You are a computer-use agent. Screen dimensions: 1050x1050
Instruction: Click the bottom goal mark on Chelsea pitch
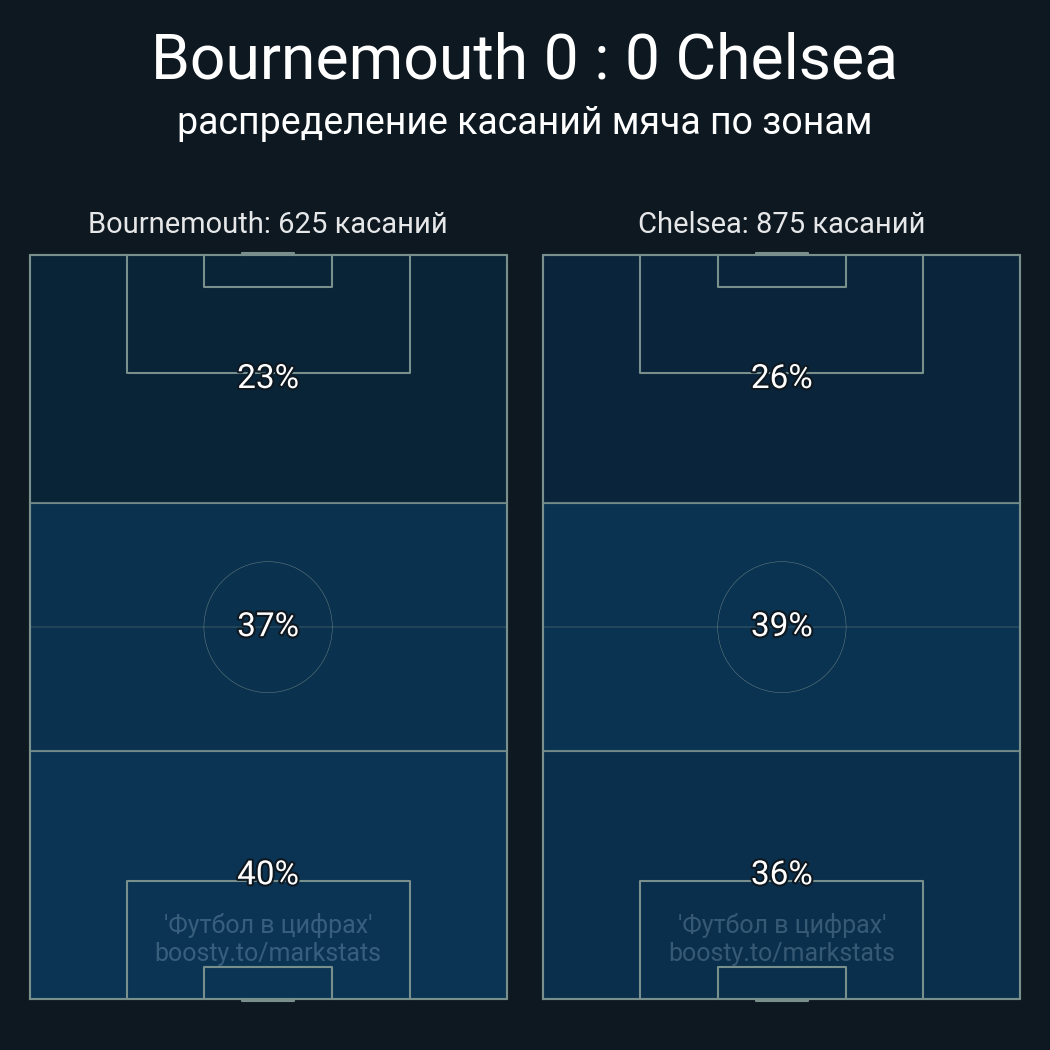pos(781,999)
